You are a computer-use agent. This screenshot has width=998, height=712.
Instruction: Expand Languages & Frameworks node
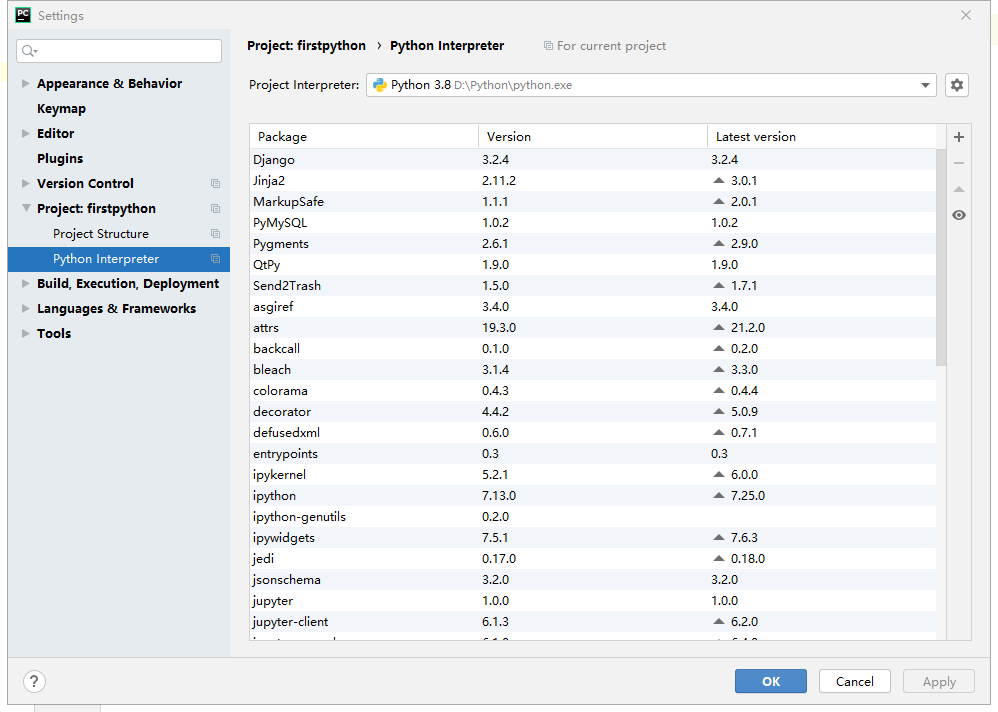pyautogui.click(x=25, y=309)
